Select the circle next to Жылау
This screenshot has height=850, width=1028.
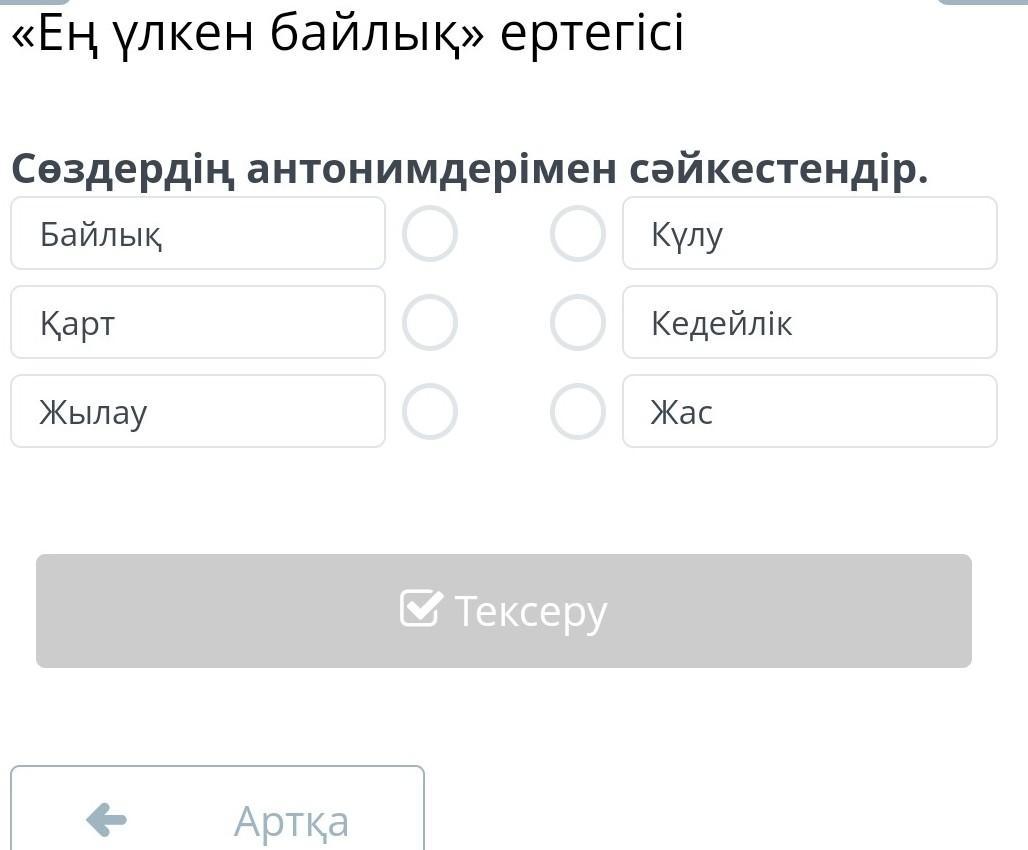click(430, 412)
